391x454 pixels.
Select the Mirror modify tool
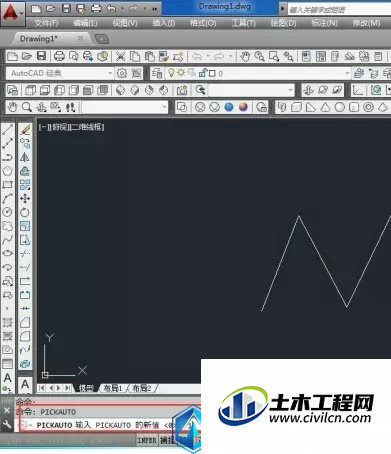click(x=25, y=157)
